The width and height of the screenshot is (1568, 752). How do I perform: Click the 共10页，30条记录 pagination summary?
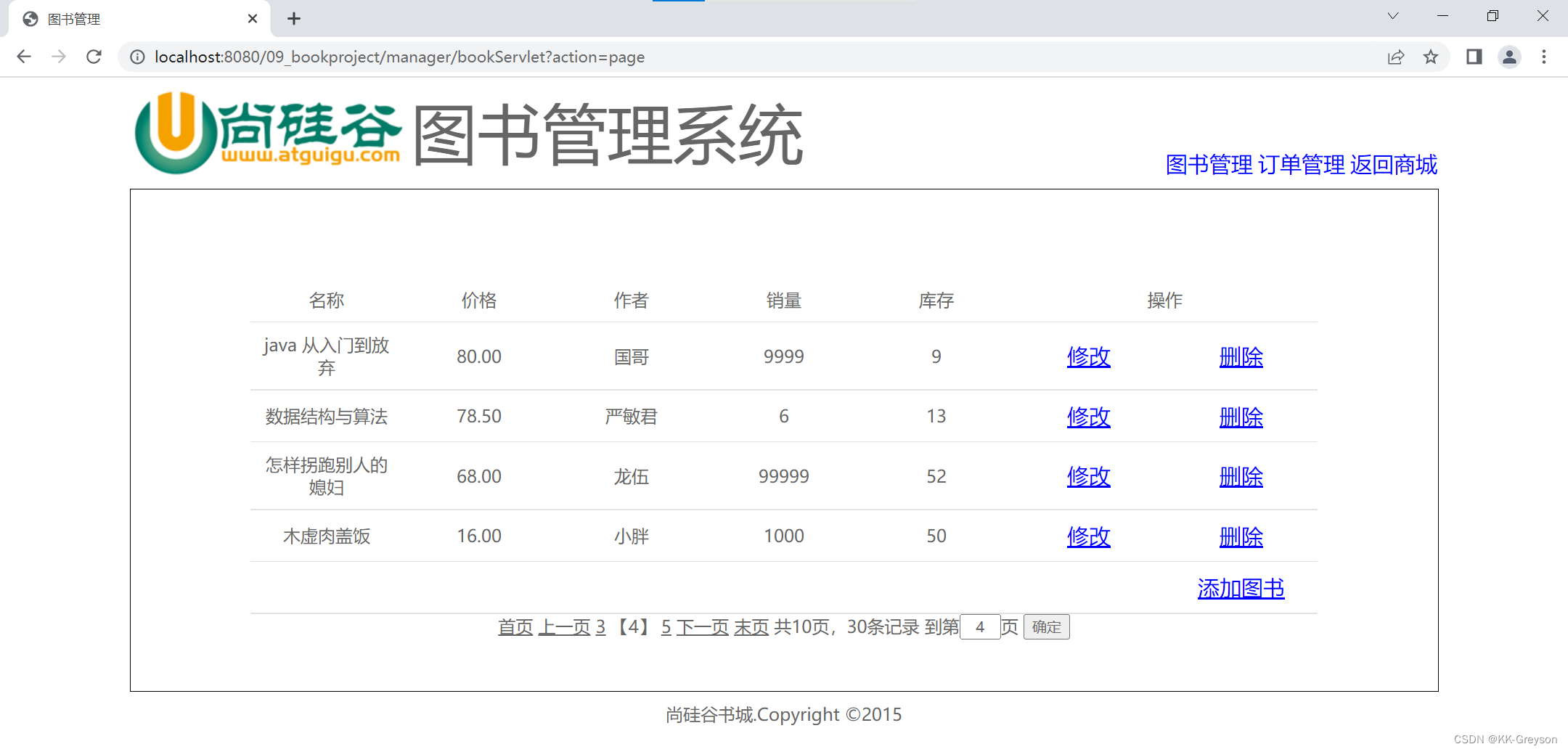(847, 626)
